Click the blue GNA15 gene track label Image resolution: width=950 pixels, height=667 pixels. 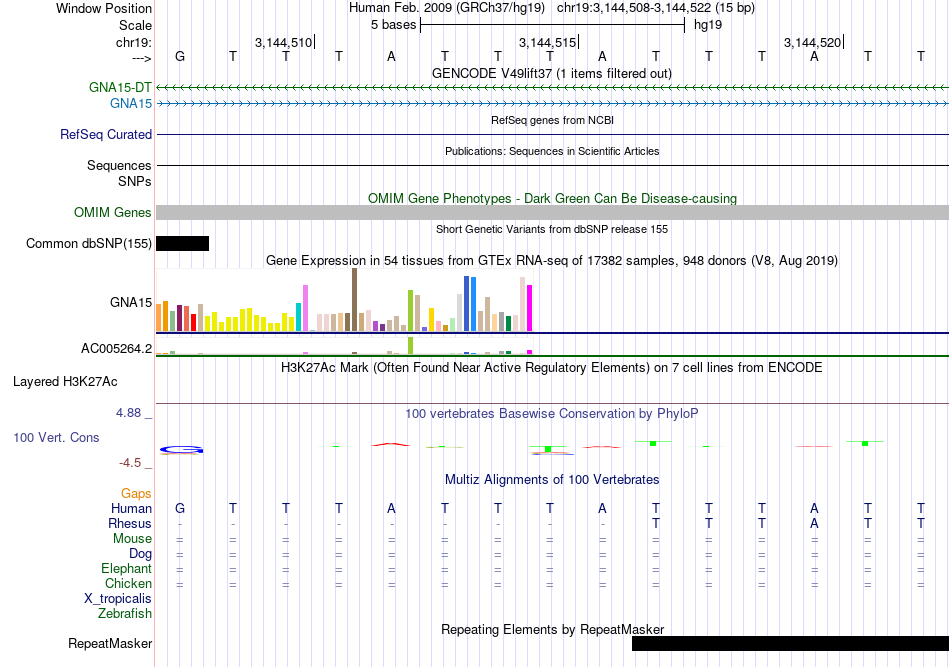pyautogui.click(x=131, y=104)
